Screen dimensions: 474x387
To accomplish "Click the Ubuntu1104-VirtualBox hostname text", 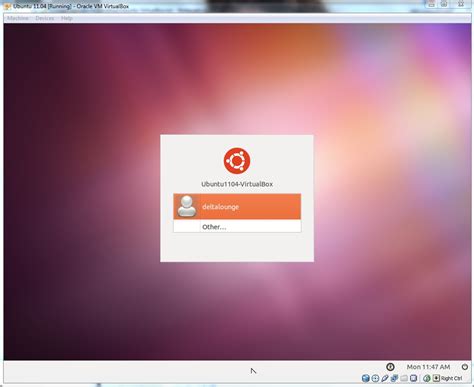I will point(237,184).
